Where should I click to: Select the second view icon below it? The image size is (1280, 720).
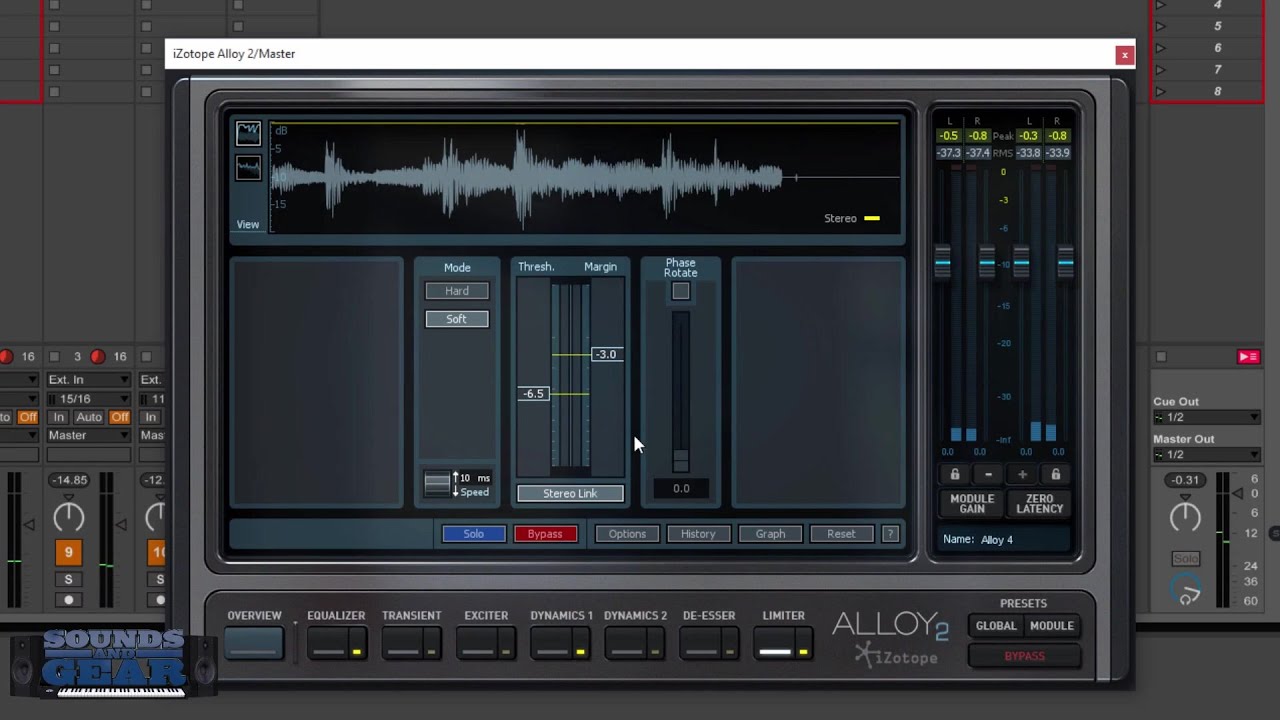(x=248, y=168)
